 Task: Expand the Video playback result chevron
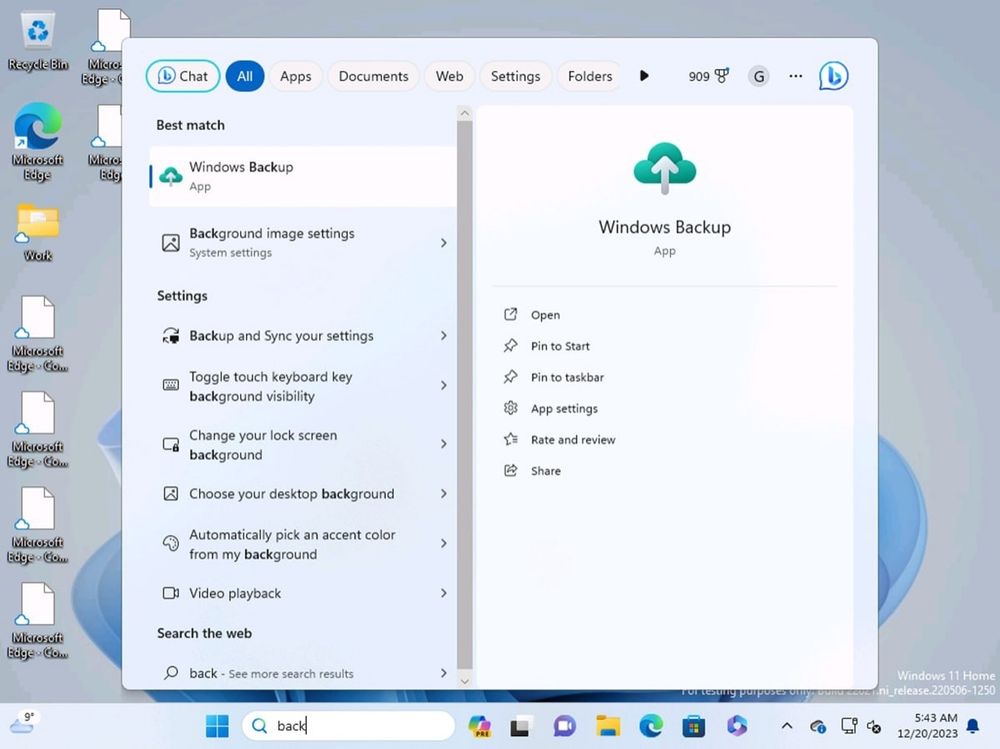pos(443,593)
